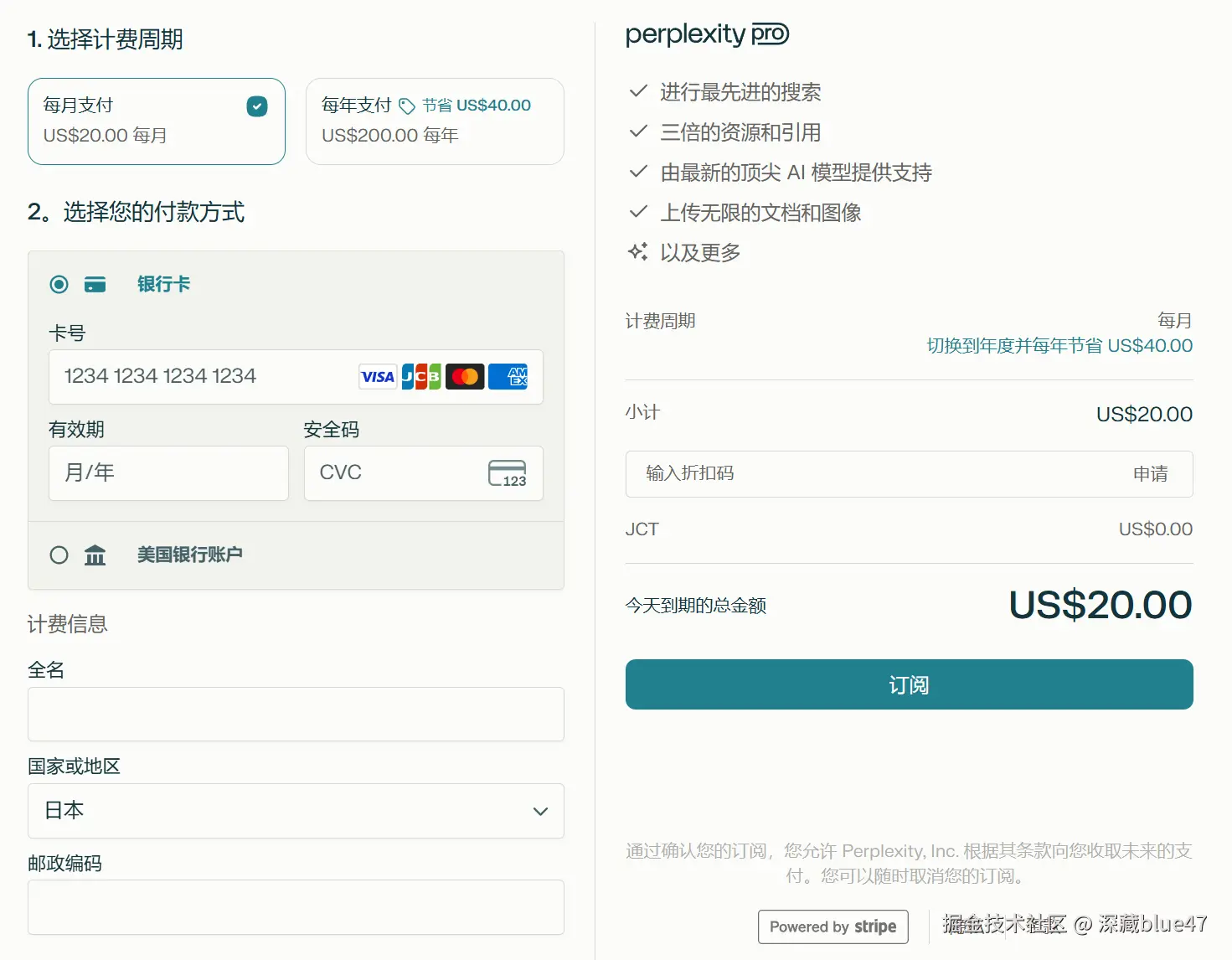Select the 银行卡 radio button

click(x=59, y=285)
